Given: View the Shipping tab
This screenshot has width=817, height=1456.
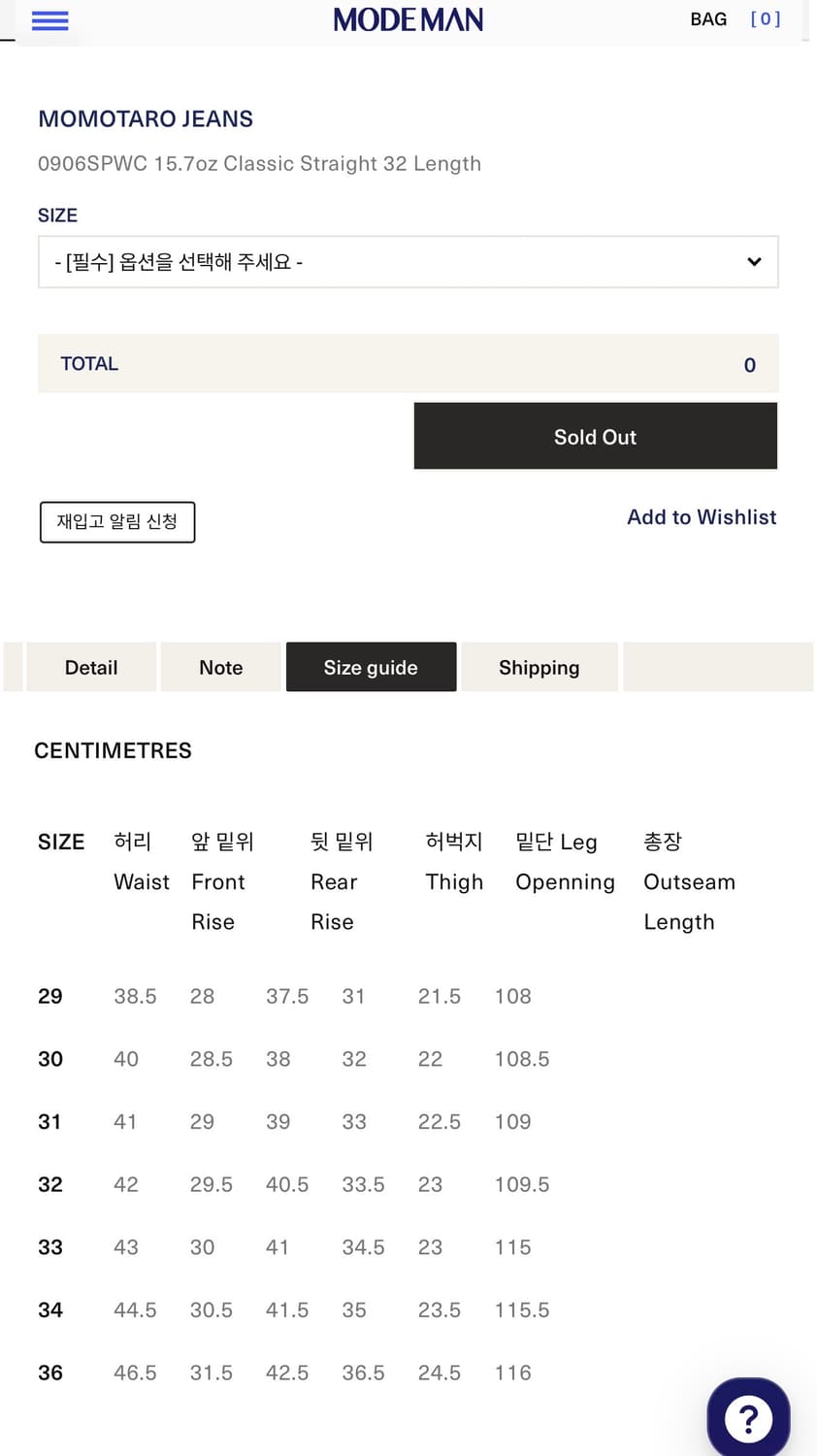Looking at the screenshot, I should [539, 667].
